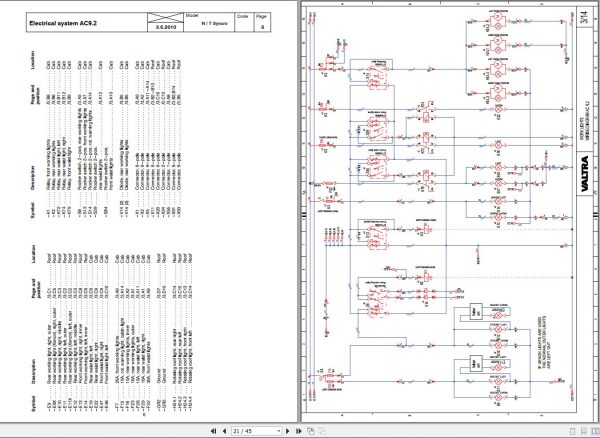This screenshot has height=438, width=600.
Task: Click the grayed-out next view icon
Action: (322, 431)
